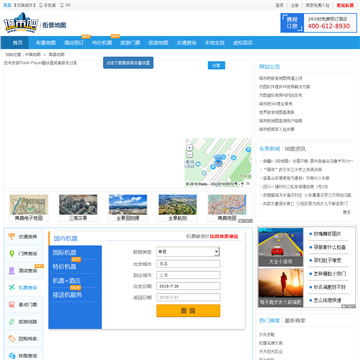Click the 携程订房 blue badge

292,23
